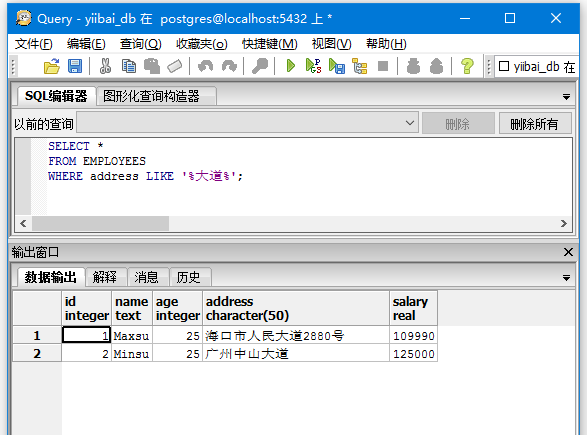Switch to the 消息 tab

tap(146, 277)
